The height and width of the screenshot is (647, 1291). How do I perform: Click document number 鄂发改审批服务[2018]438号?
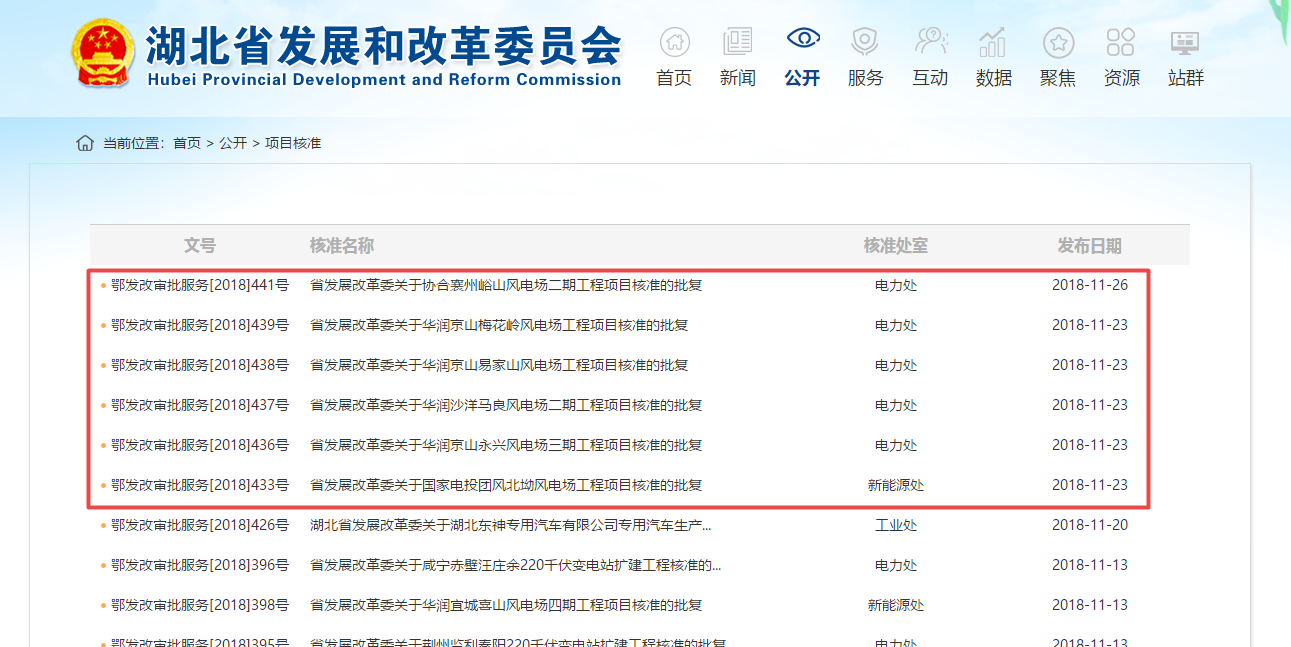coord(200,365)
